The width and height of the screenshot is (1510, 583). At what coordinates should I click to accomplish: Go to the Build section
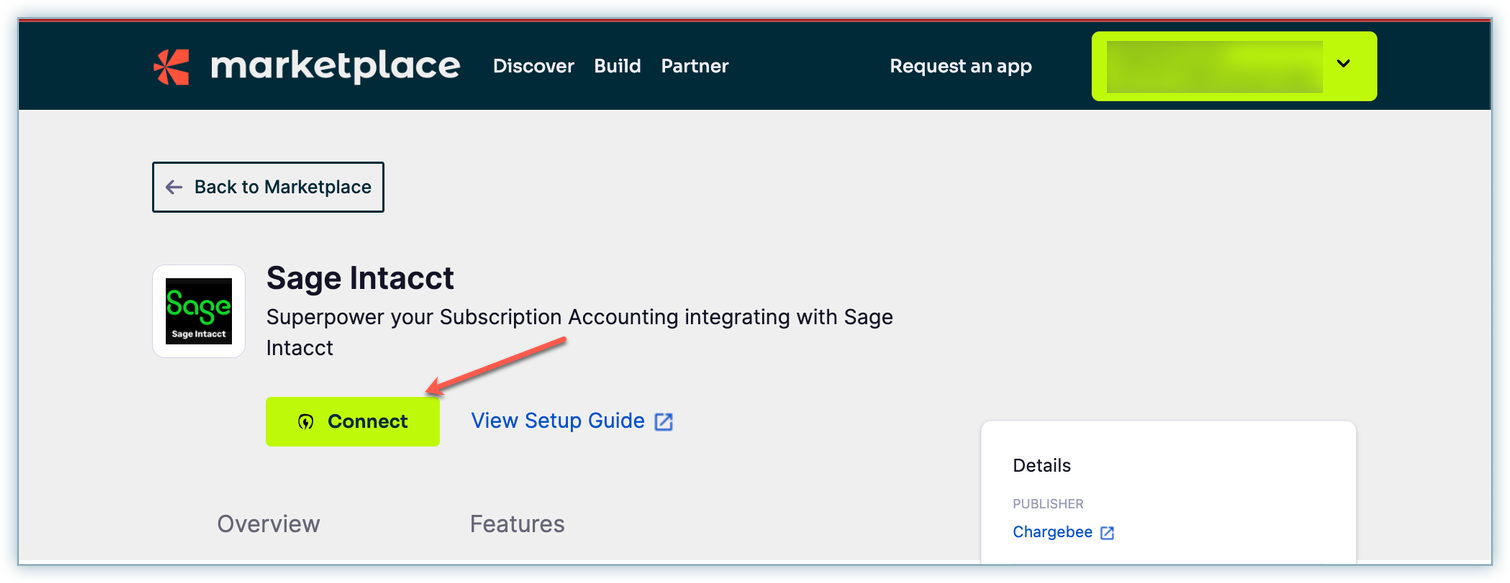tap(617, 66)
